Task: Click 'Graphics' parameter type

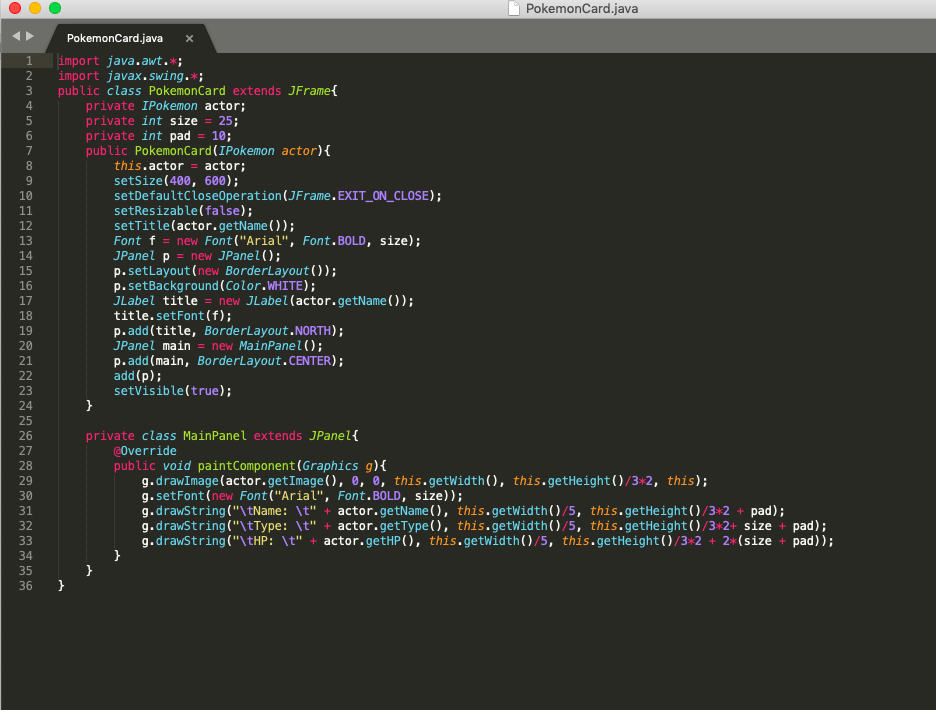Action: [x=330, y=466]
